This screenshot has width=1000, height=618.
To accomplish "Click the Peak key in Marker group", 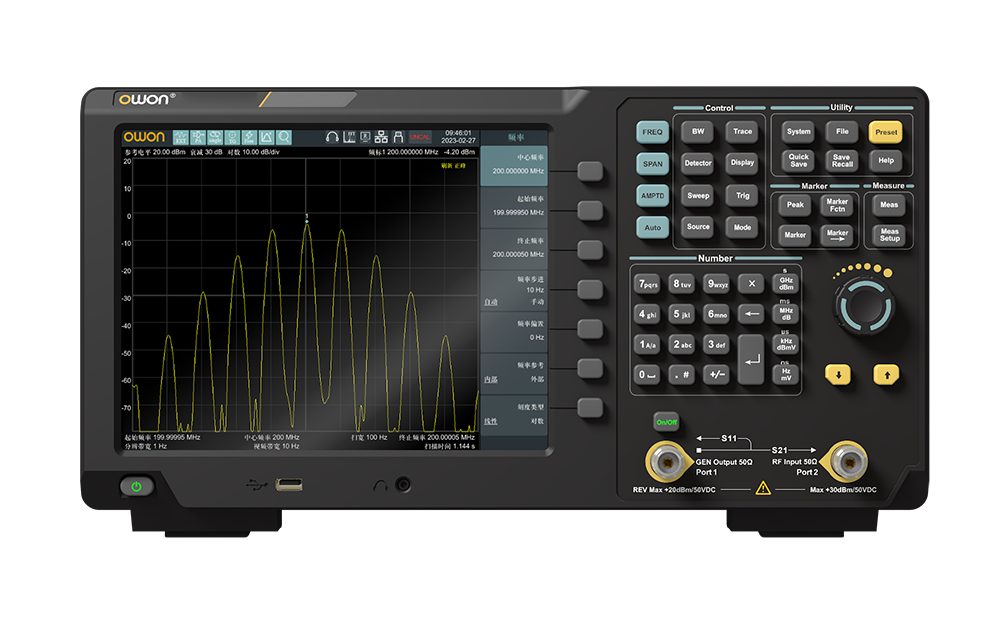I will [795, 205].
